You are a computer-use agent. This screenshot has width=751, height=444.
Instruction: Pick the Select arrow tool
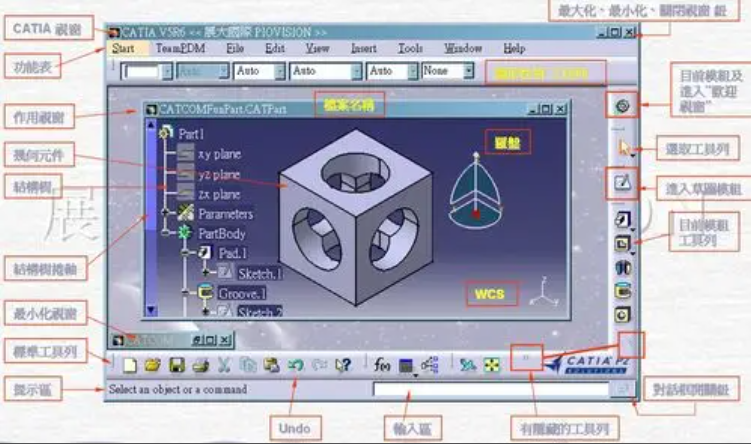[x=624, y=148]
